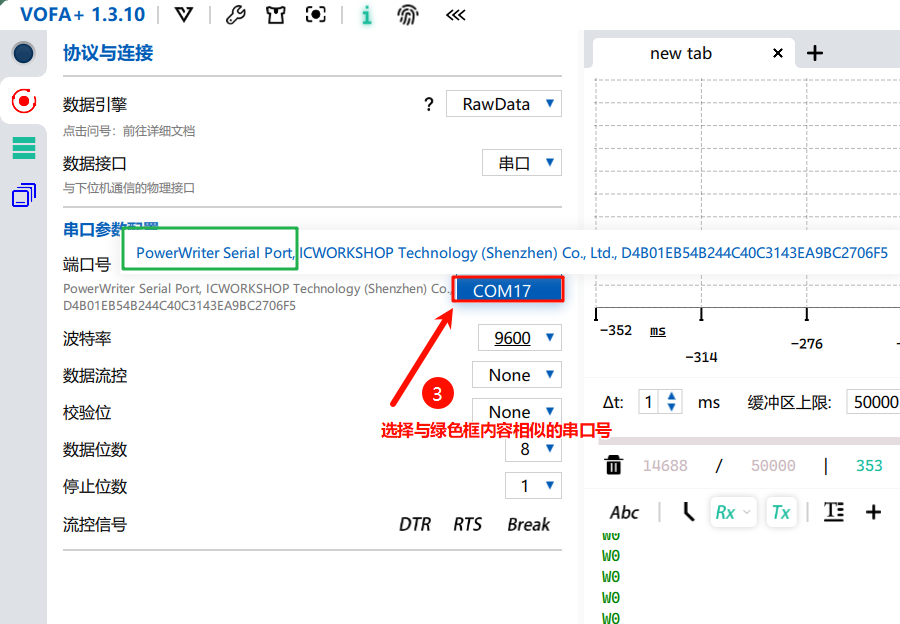The image size is (900, 624).
Task: Clear buffer with trash icon
Action: click(x=614, y=465)
